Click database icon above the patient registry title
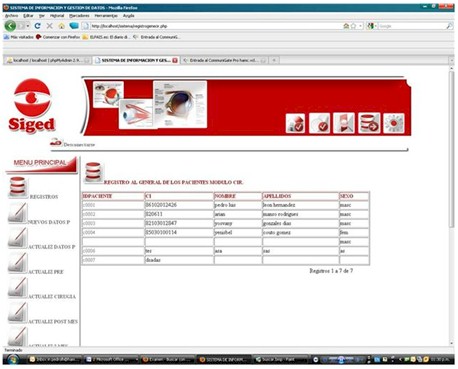The height and width of the screenshot is (369, 458). (94, 172)
